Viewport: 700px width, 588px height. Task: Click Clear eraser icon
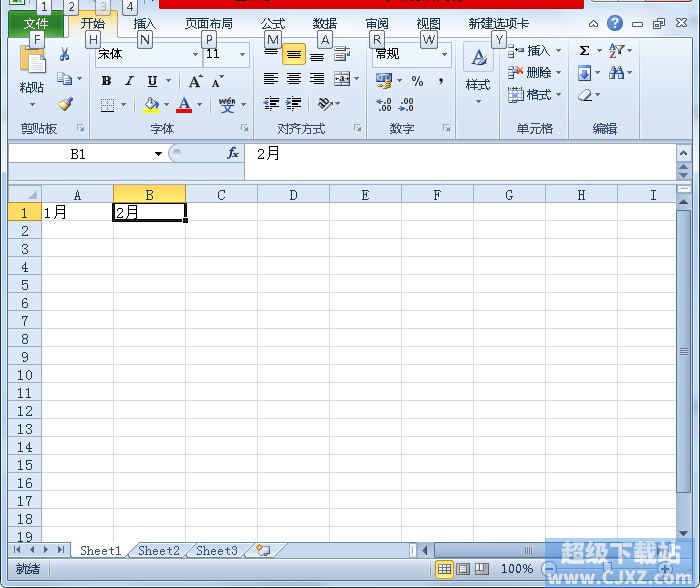click(585, 95)
